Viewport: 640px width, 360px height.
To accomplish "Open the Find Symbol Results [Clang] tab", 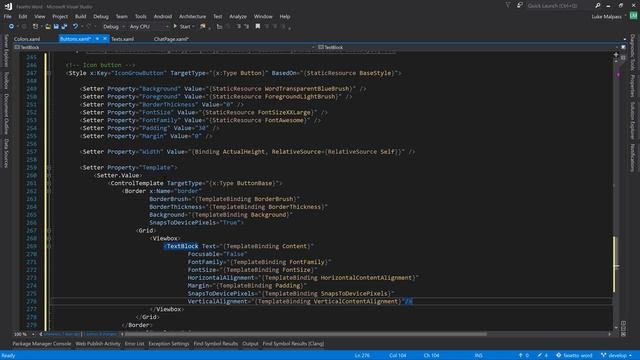I will pos(293,344).
